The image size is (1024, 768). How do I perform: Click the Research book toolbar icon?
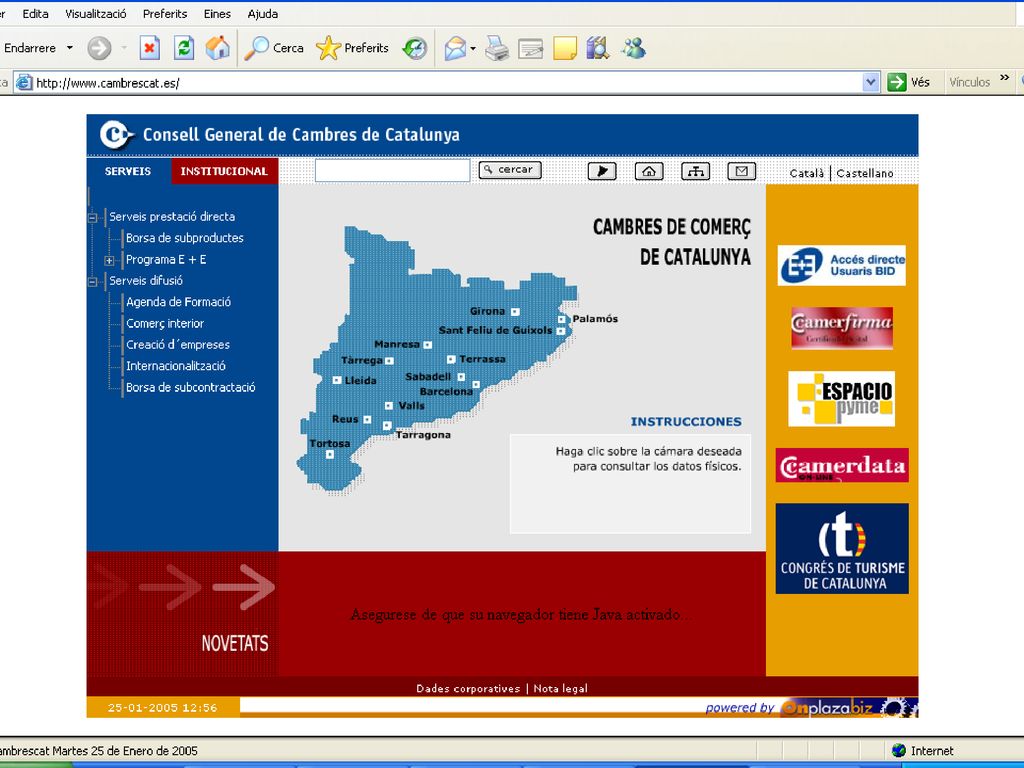598,48
